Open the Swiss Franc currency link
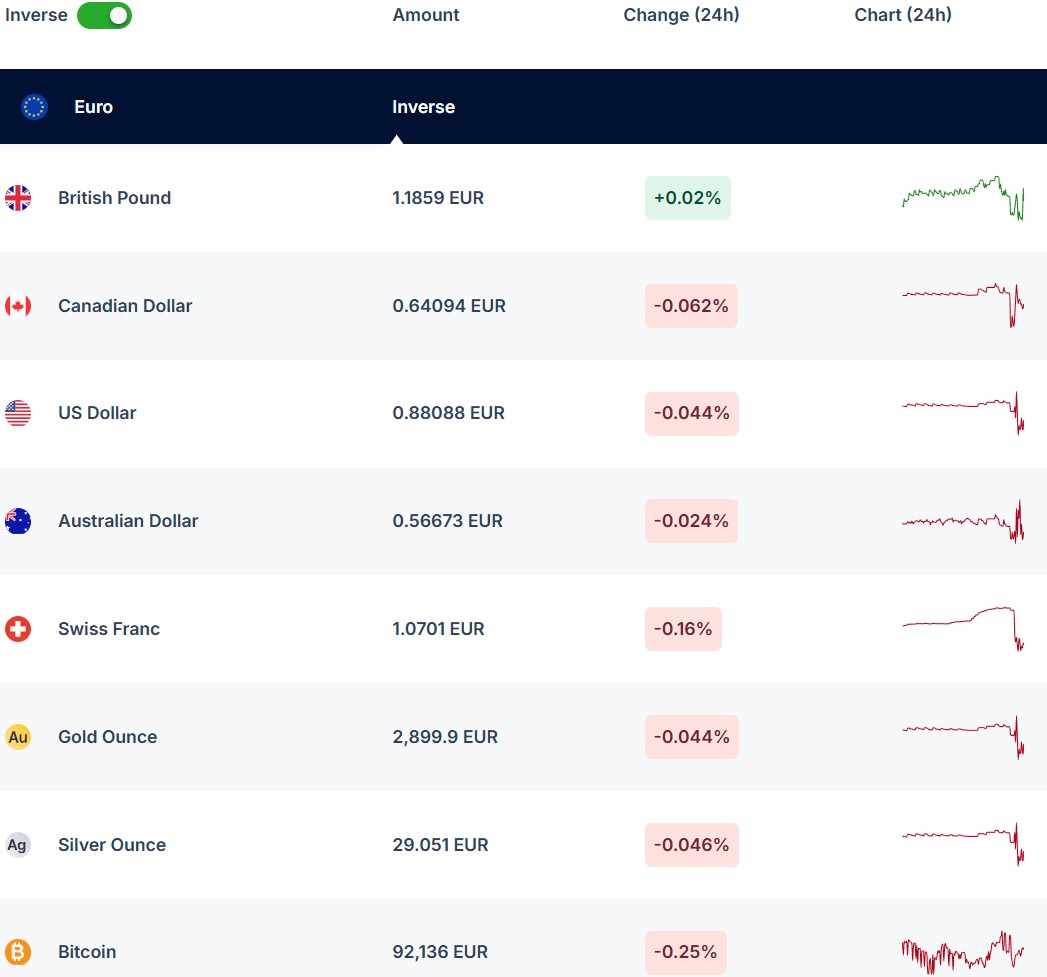This screenshot has width=1047, height=977. (109, 629)
